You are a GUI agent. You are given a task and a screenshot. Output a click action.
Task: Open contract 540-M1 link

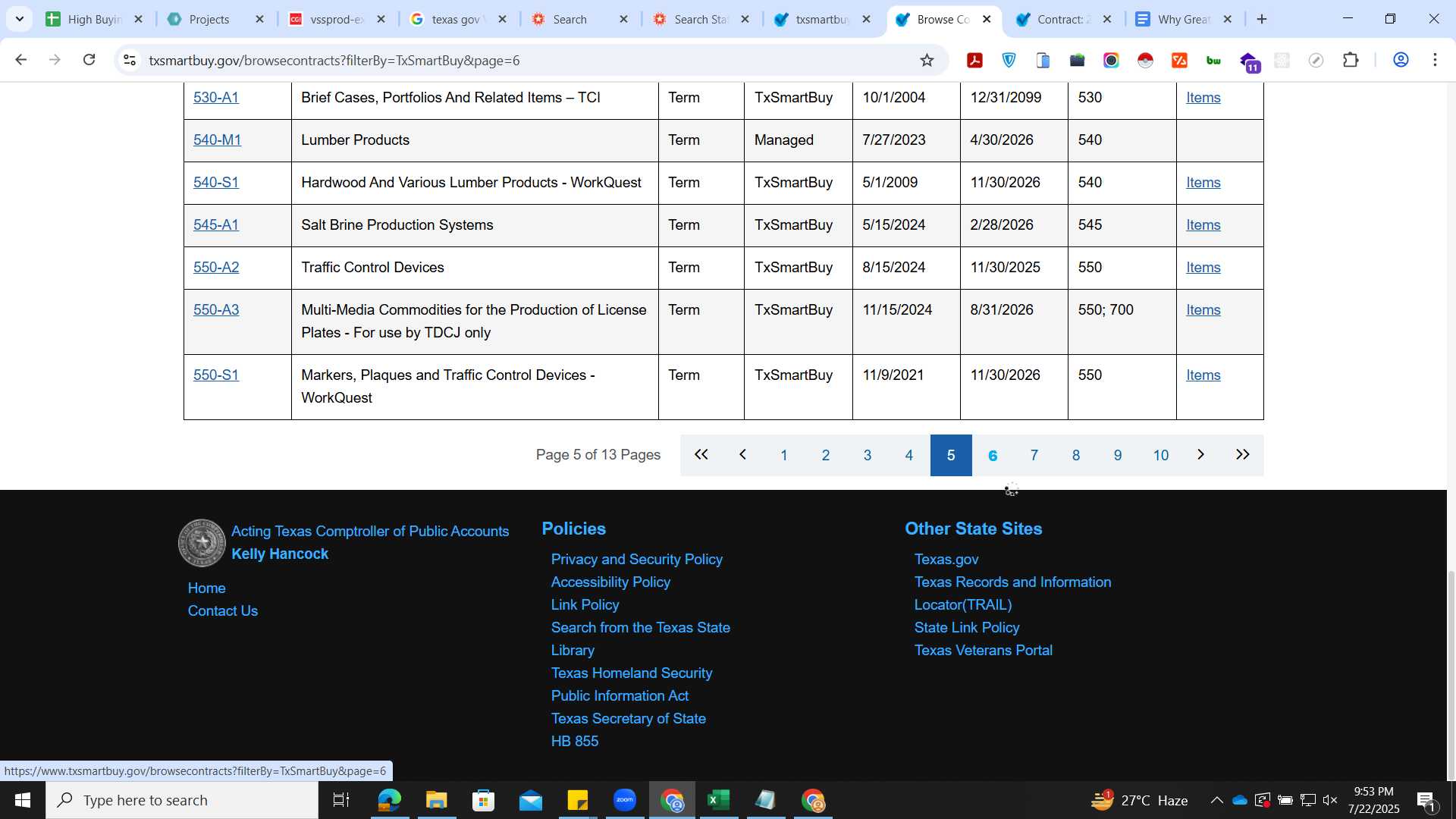(217, 140)
